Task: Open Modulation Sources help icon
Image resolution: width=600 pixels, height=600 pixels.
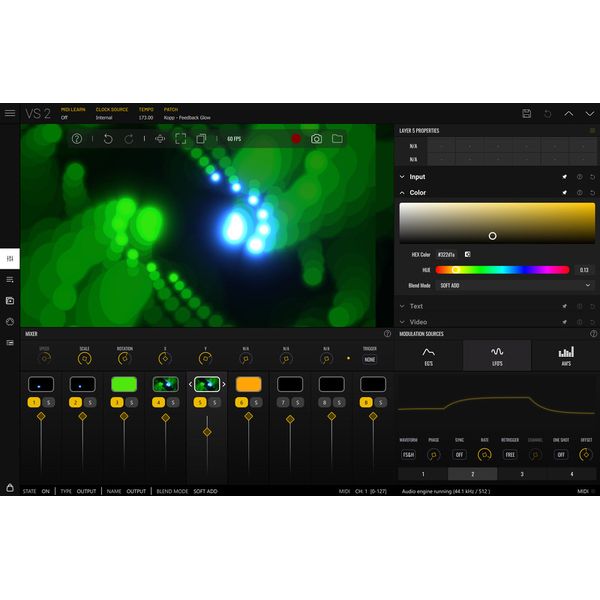Action: [x=593, y=334]
